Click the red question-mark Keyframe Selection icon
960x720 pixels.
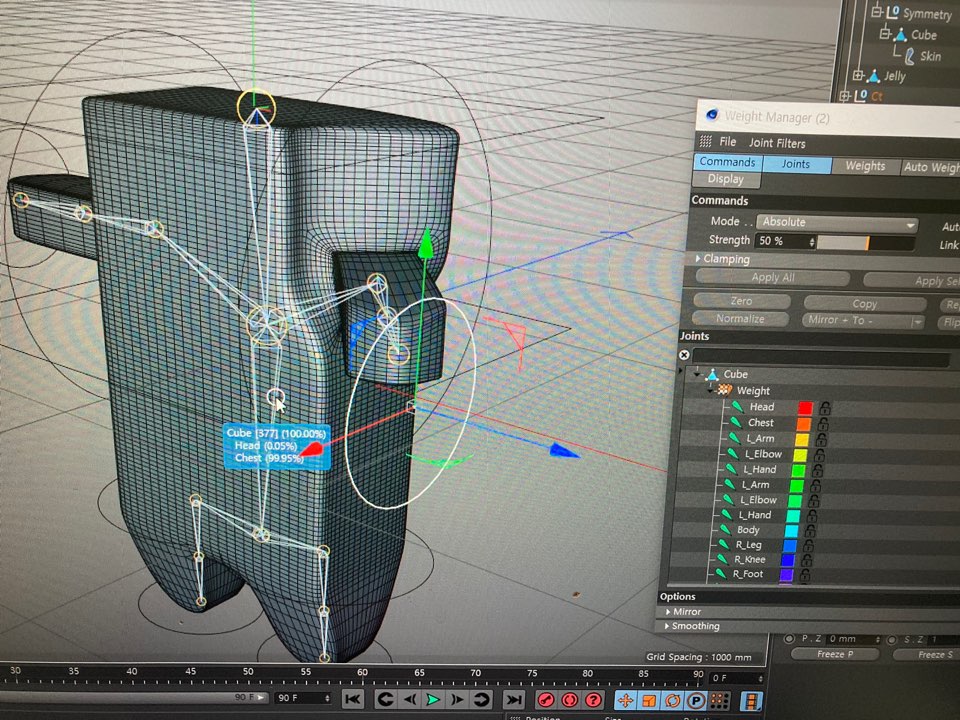tap(593, 700)
